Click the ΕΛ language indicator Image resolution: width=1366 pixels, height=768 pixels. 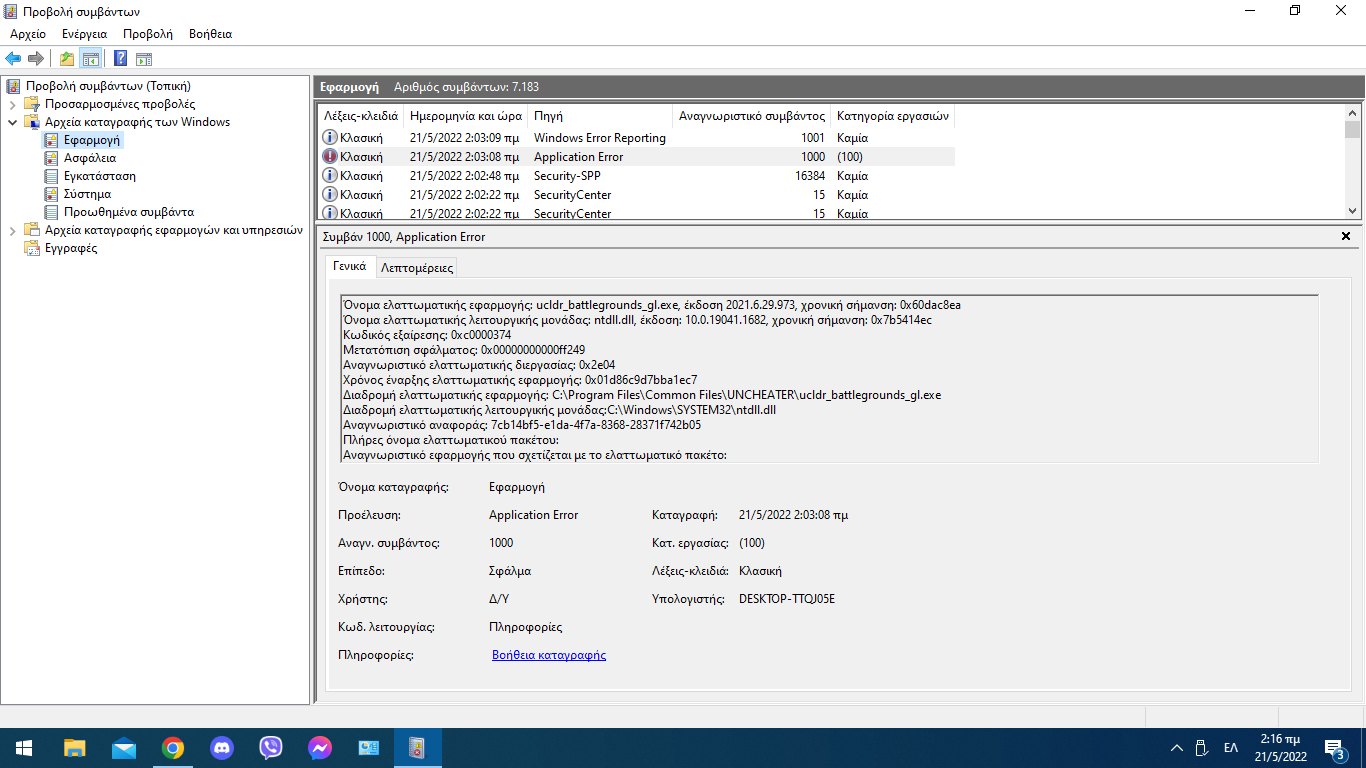coord(1231,748)
